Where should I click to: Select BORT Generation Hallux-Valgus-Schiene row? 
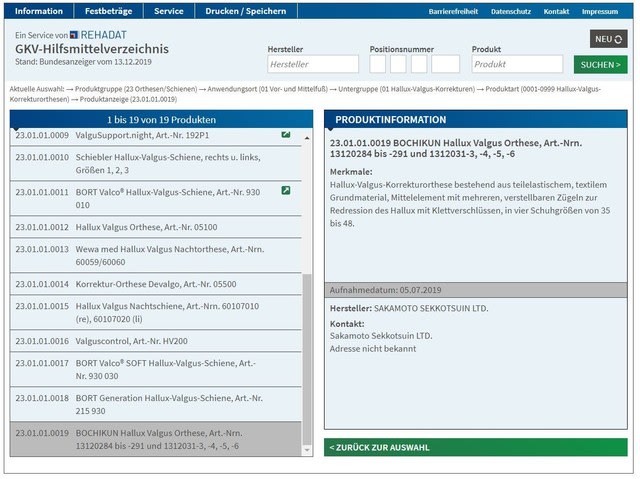coord(156,405)
